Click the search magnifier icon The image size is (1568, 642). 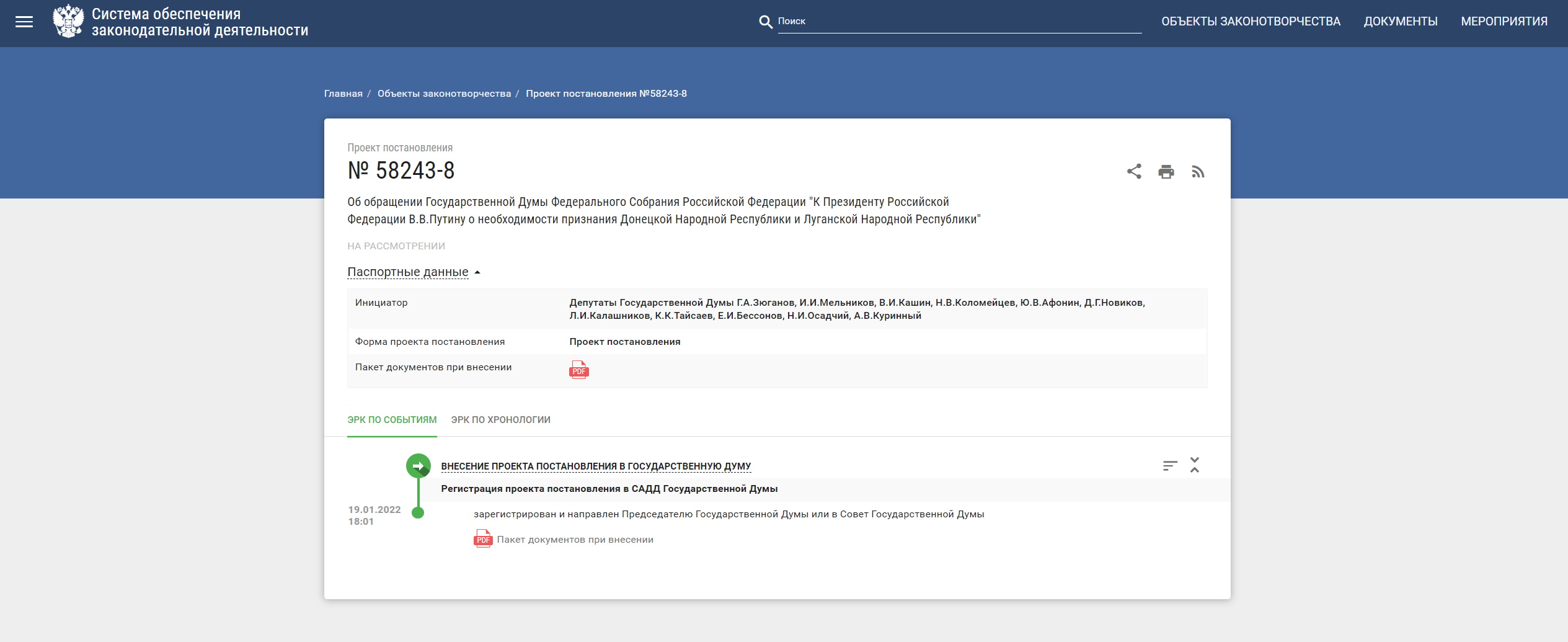[765, 22]
